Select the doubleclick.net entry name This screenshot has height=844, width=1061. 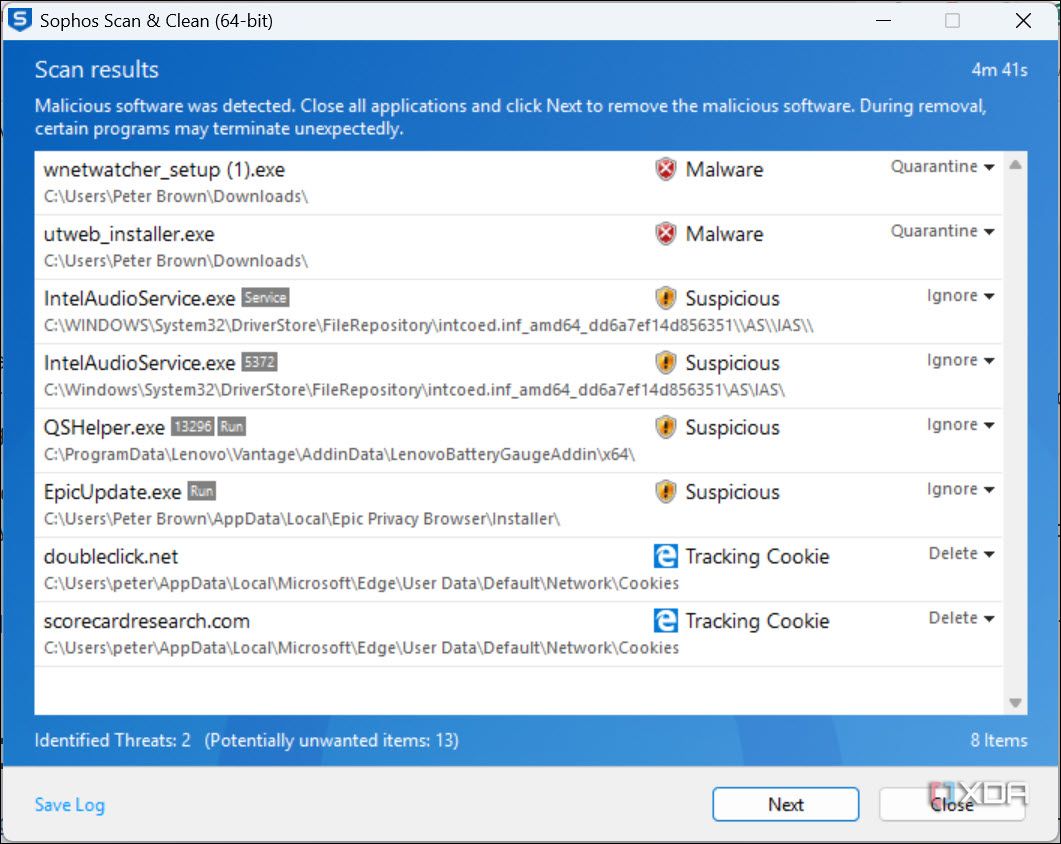(111, 556)
